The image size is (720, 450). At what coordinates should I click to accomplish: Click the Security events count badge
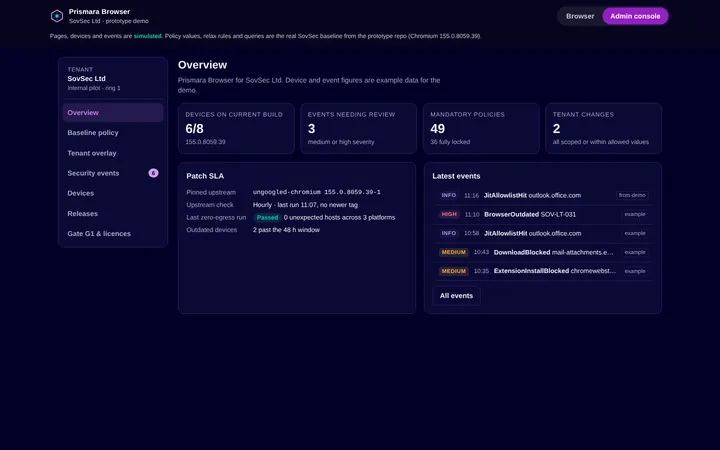click(153, 173)
